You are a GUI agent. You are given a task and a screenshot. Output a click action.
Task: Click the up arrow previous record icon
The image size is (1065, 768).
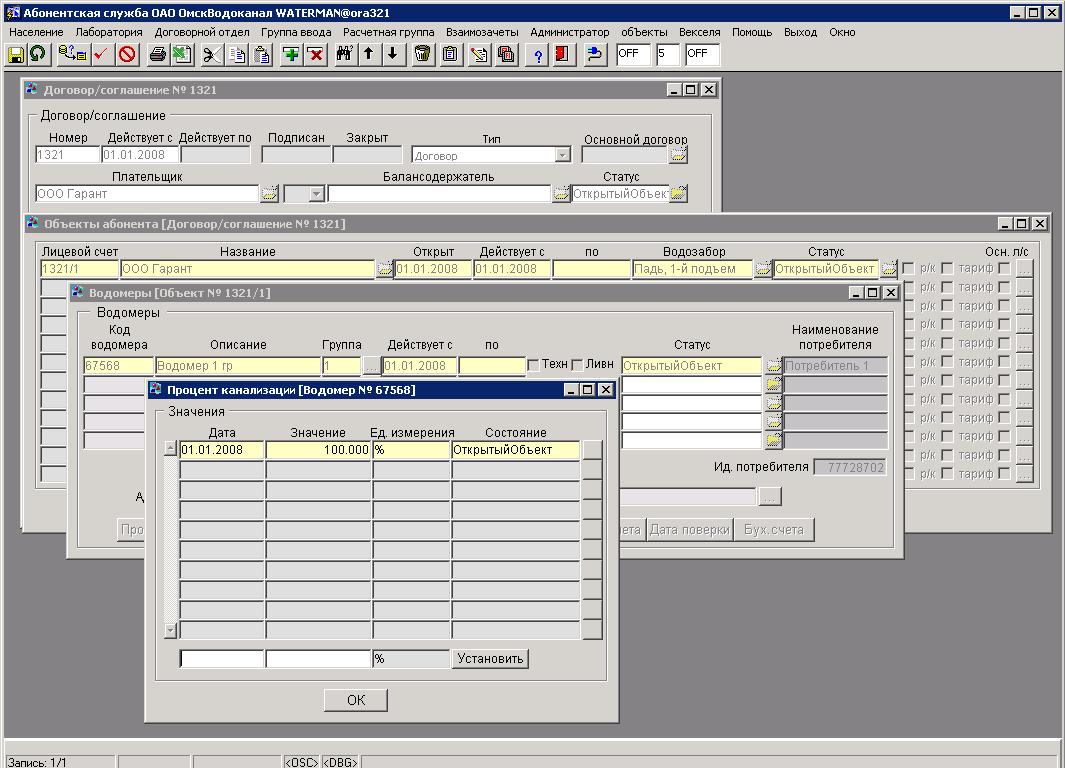(x=368, y=54)
